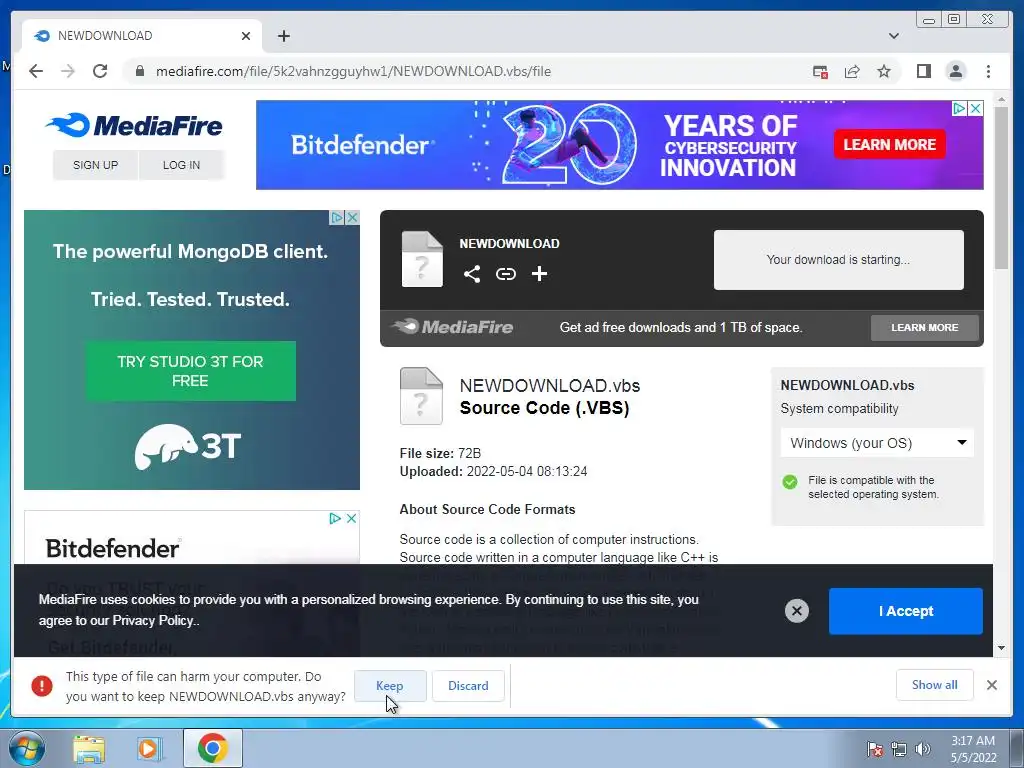Screen dimensions: 1024x768
Task: Click TRY STUDIO 3T FOR FREE
Action: tap(191, 371)
